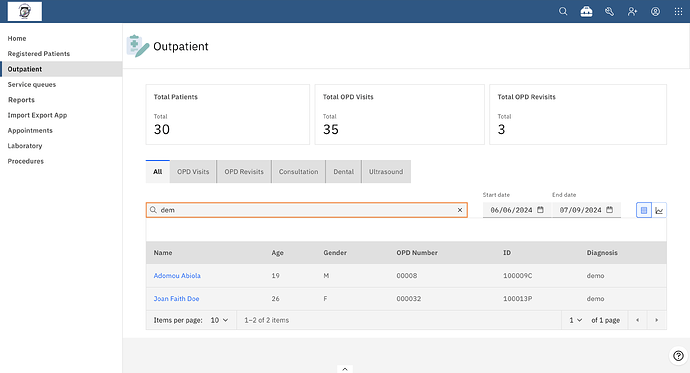Open the app switcher grid icon
The image size is (690, 373).
click(678, 11)
